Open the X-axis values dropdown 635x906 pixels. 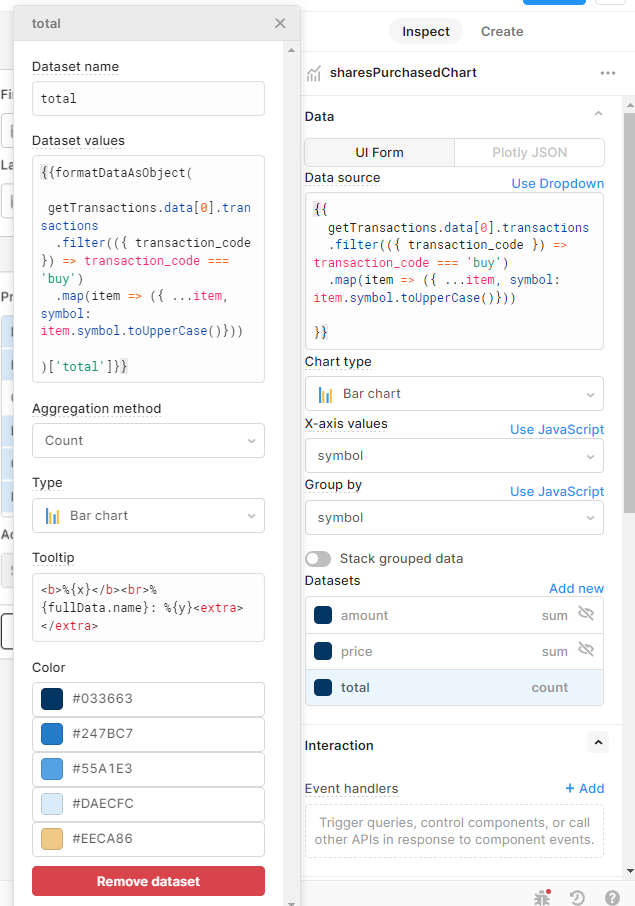pyautogui.click(x=454, y=456)
